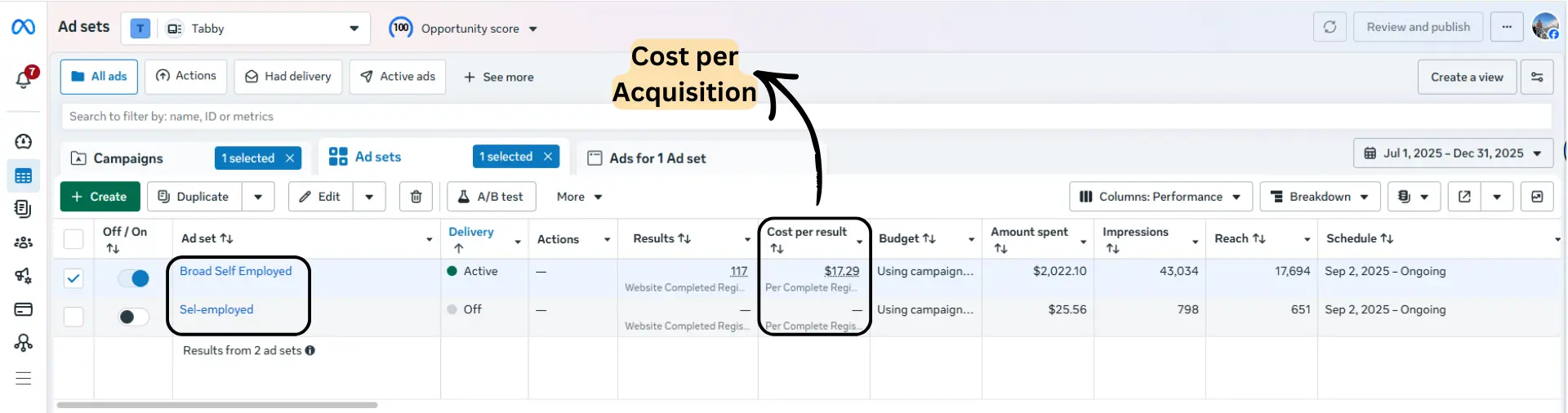Clear the Ad sets 1 selected filter

(x=548, y=157)
